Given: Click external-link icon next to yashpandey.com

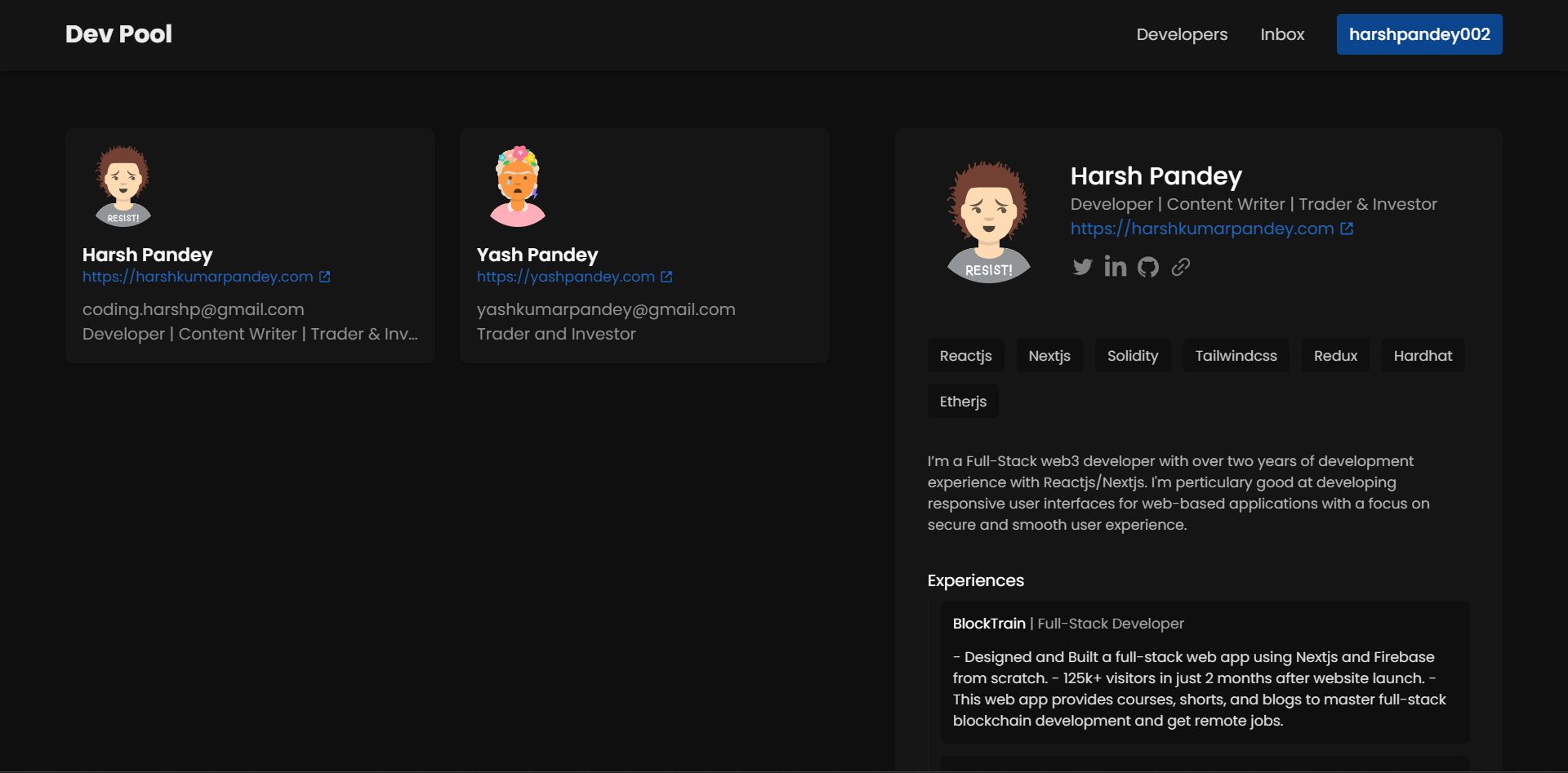Looking at the screenshot, I should (x=666, y=277).
